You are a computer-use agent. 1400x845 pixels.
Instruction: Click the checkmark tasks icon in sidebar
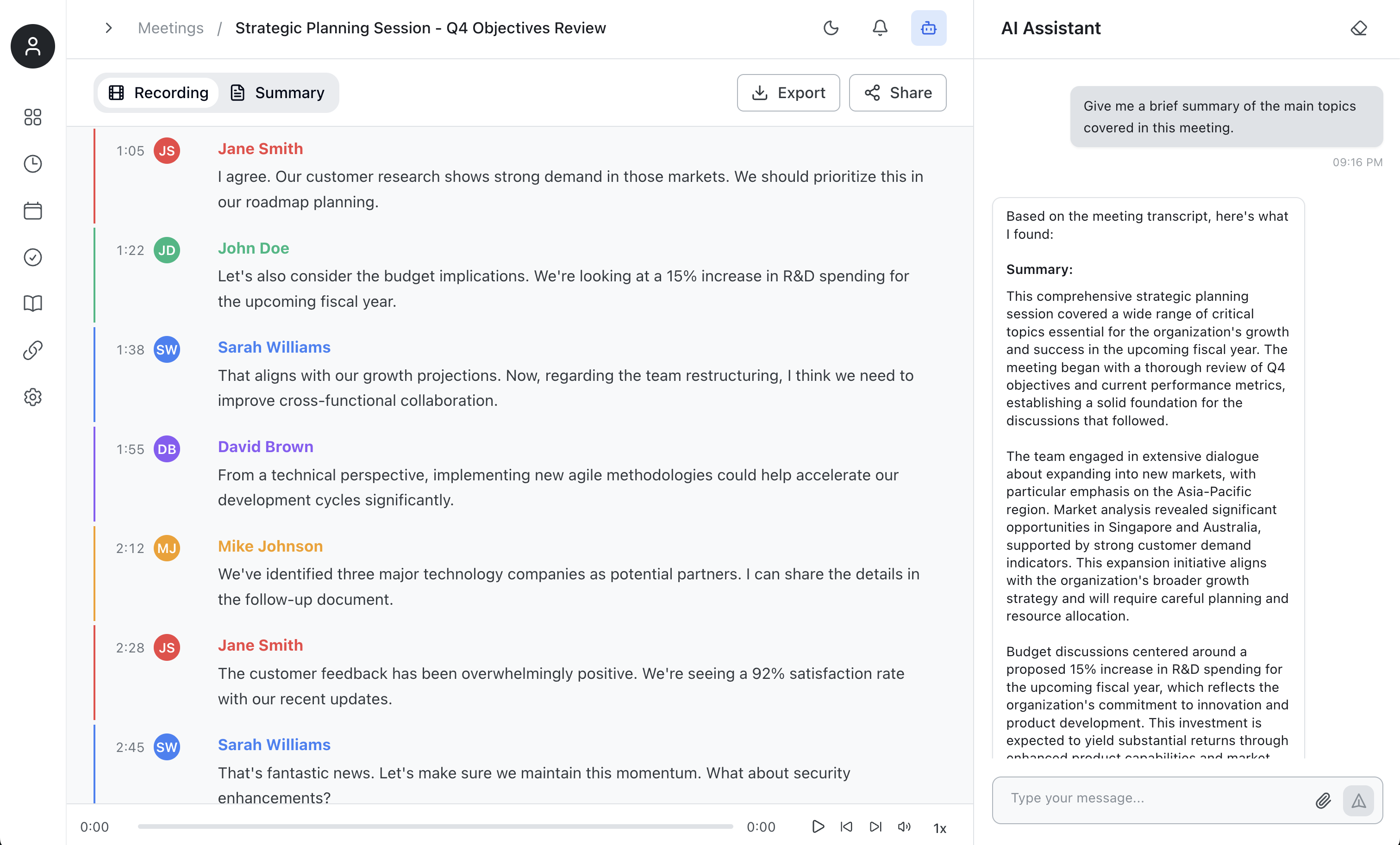[33, 257]
